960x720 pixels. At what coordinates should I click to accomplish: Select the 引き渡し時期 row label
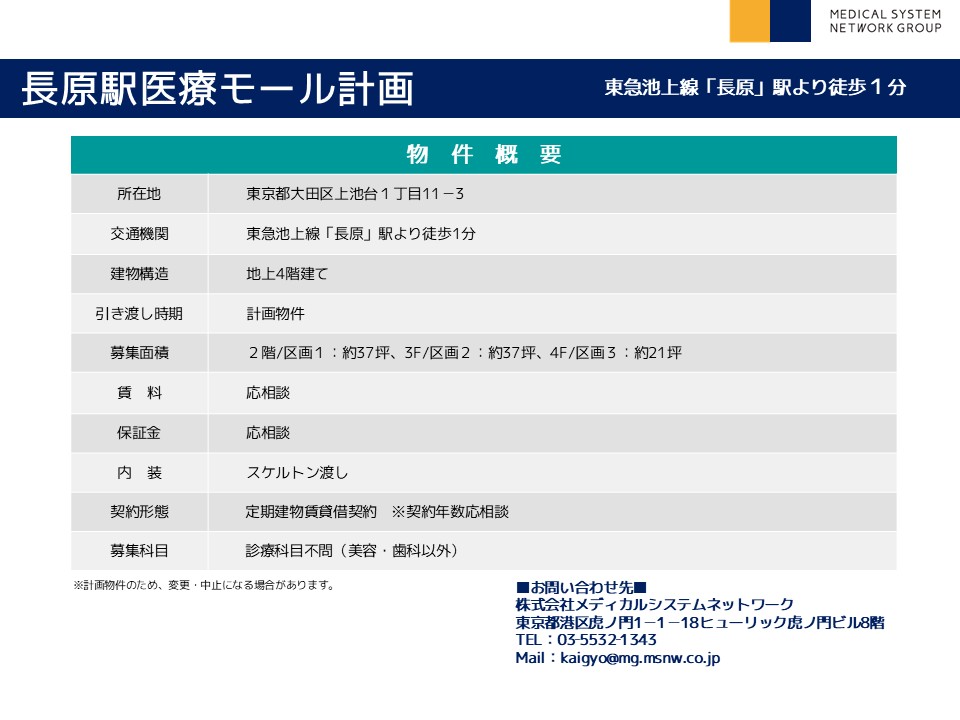pyautogui.click(x=139, y=313)
